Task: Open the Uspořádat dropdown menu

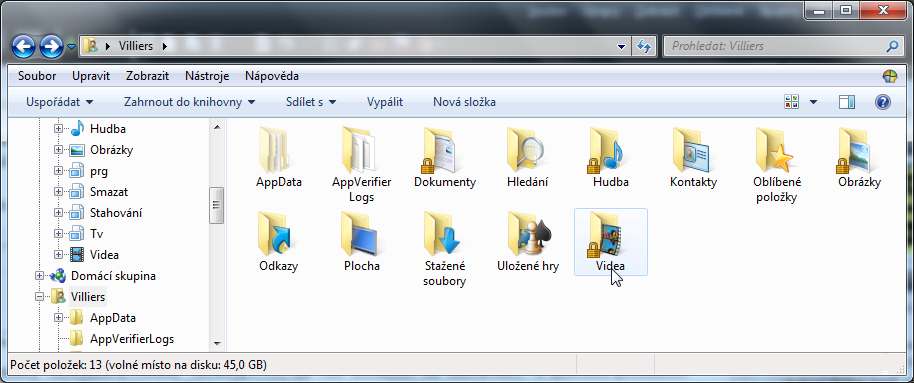Action: (59, 102)
